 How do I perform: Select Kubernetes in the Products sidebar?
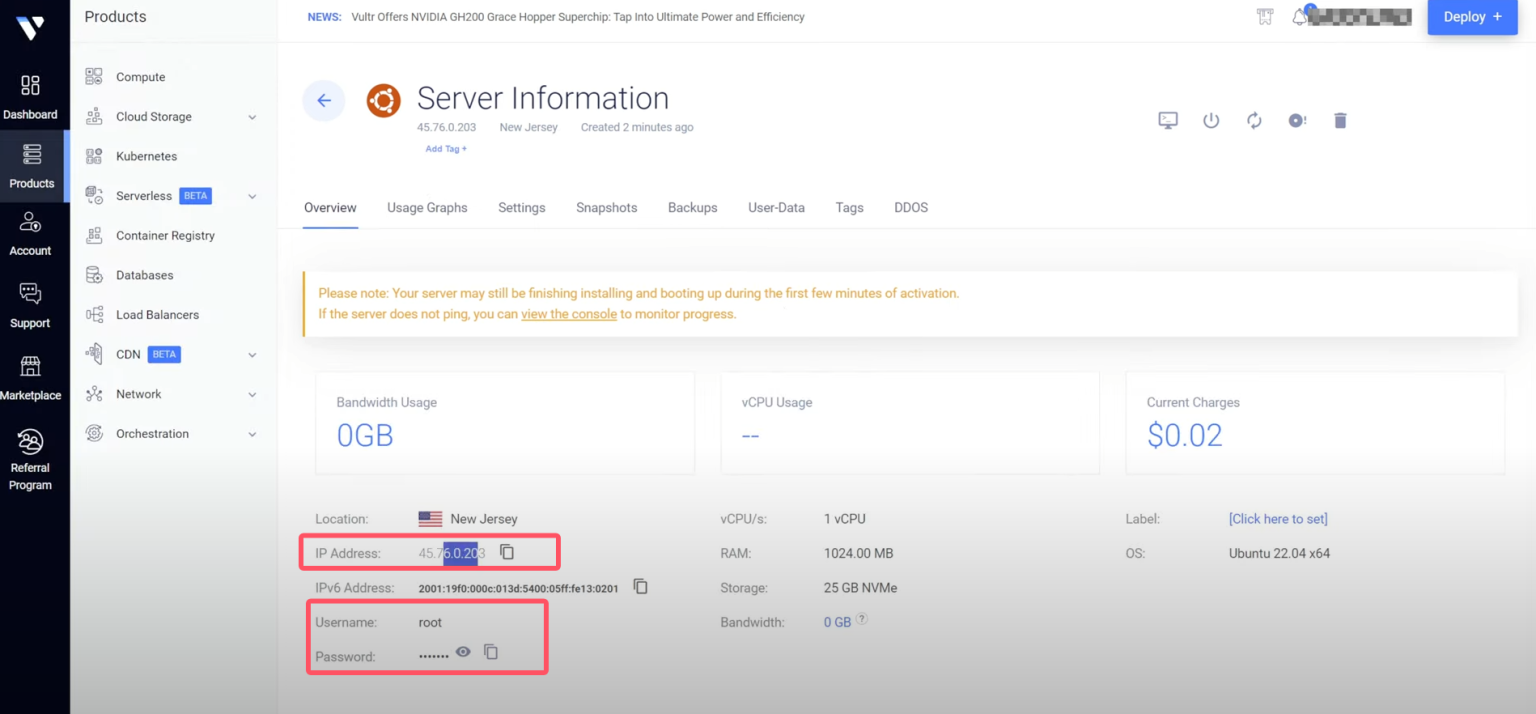point(146,157)
